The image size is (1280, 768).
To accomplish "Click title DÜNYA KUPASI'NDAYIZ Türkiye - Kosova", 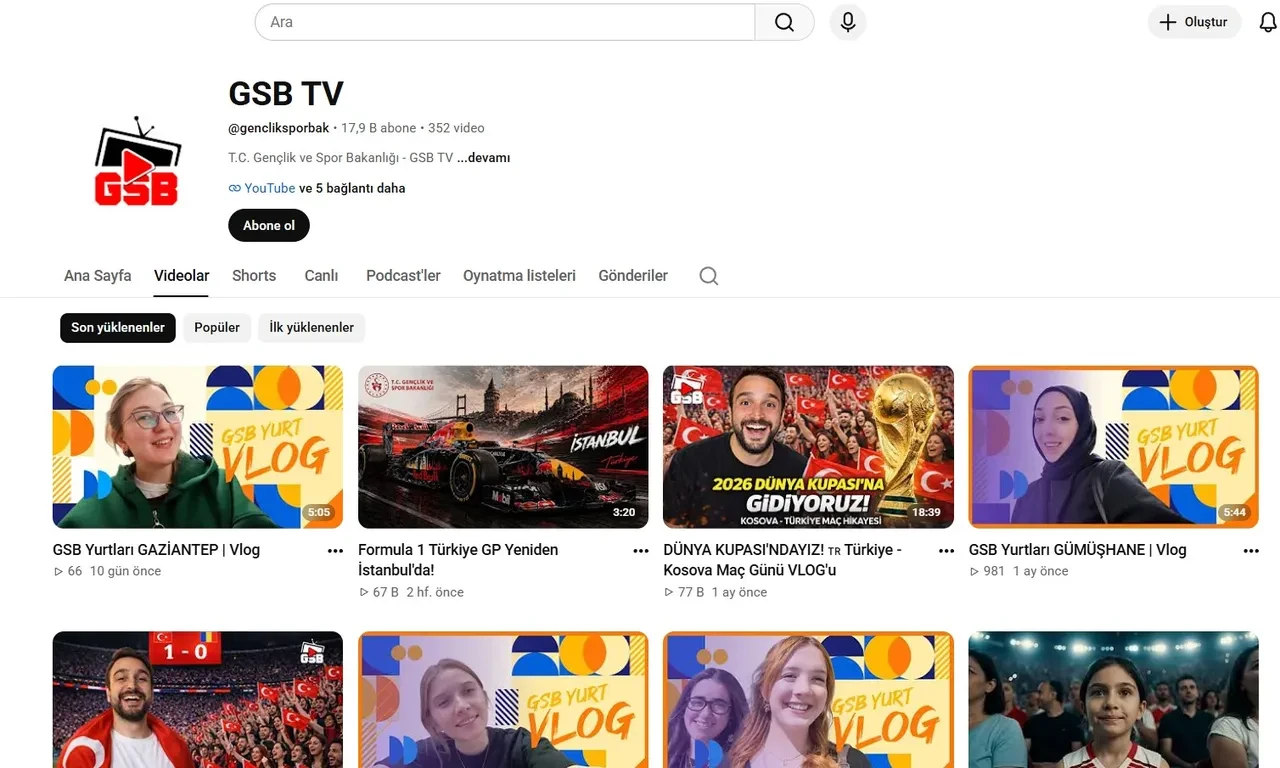I will point(782,560).
